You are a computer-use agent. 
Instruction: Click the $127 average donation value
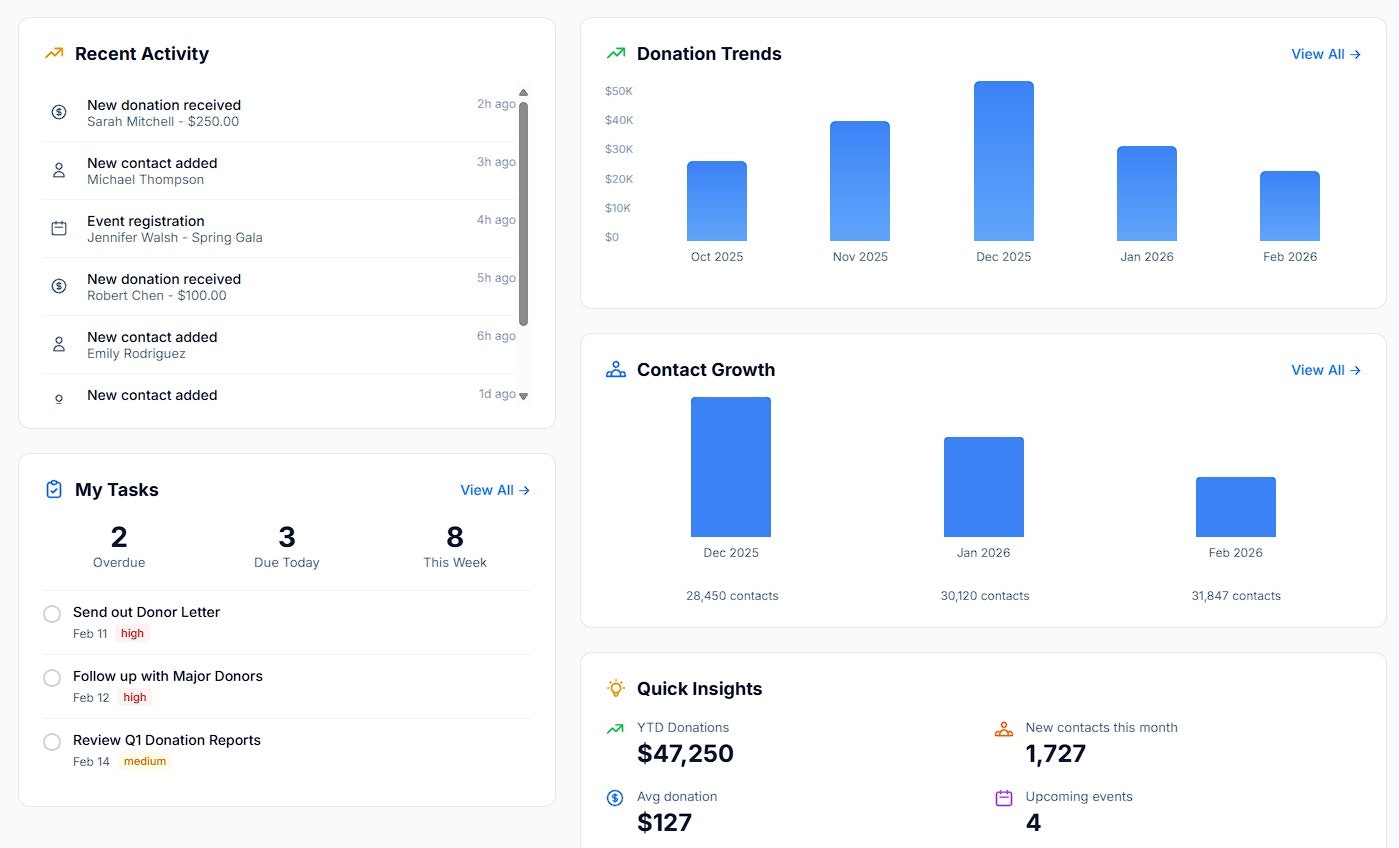coord(664,823)
